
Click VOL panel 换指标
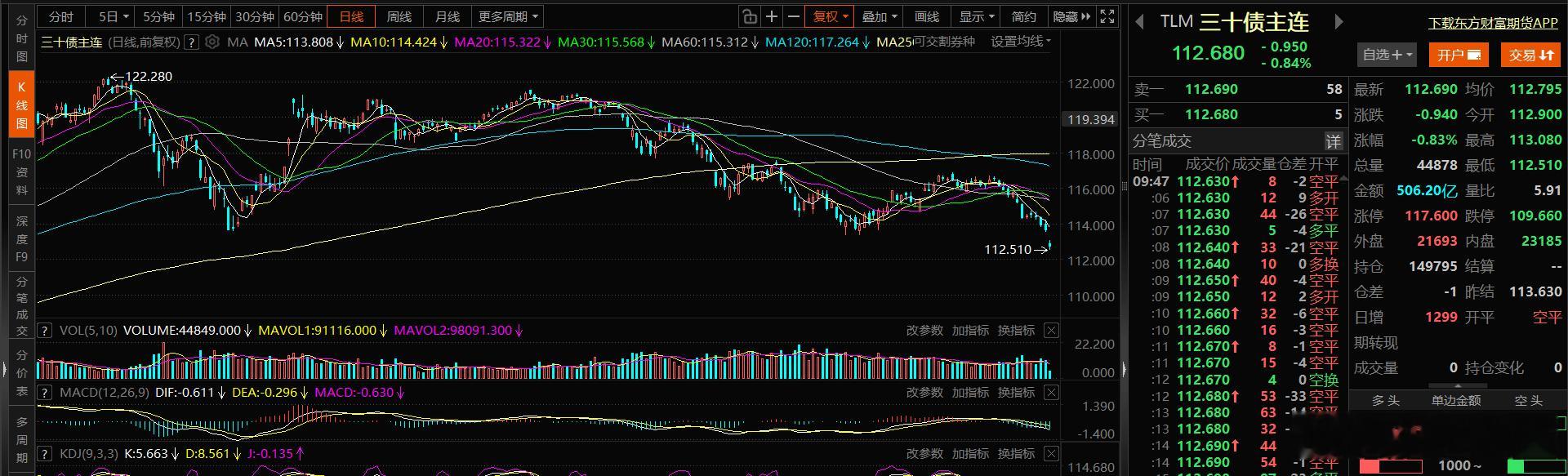[1016, 331]
